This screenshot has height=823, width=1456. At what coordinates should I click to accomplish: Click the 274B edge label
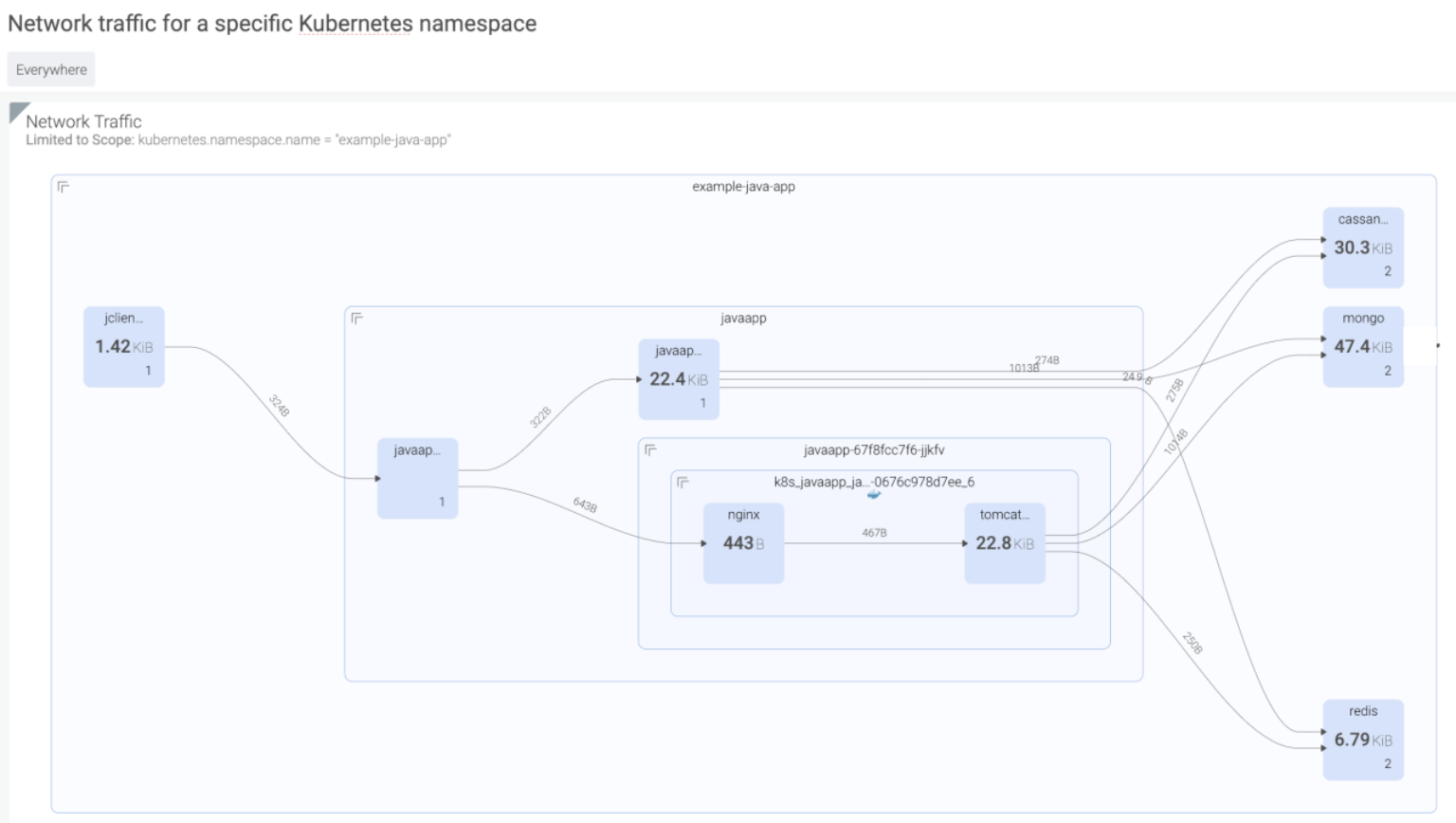coord(1047,360)
